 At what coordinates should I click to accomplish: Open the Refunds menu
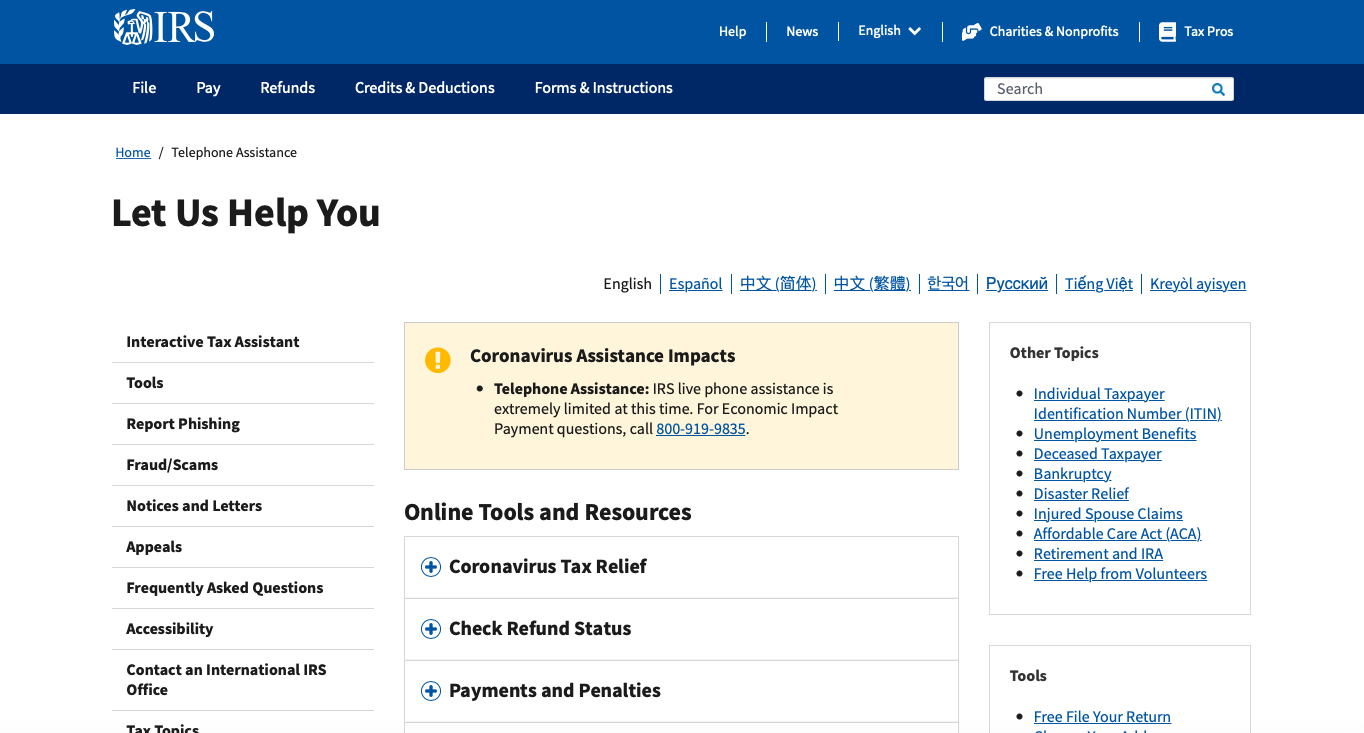(x=288, y=88)
